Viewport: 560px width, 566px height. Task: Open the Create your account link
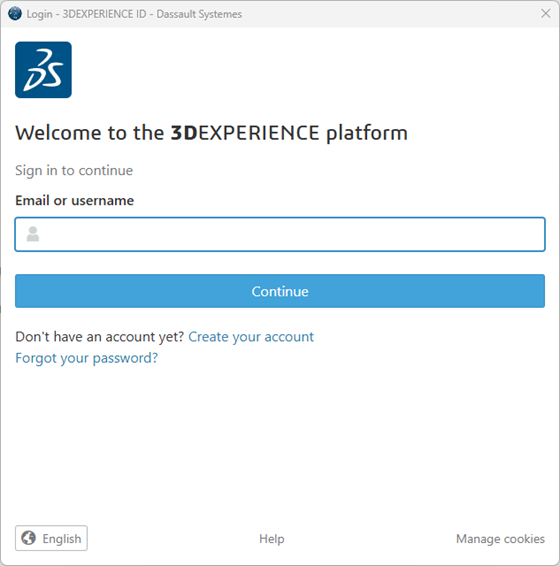point(251,336)
